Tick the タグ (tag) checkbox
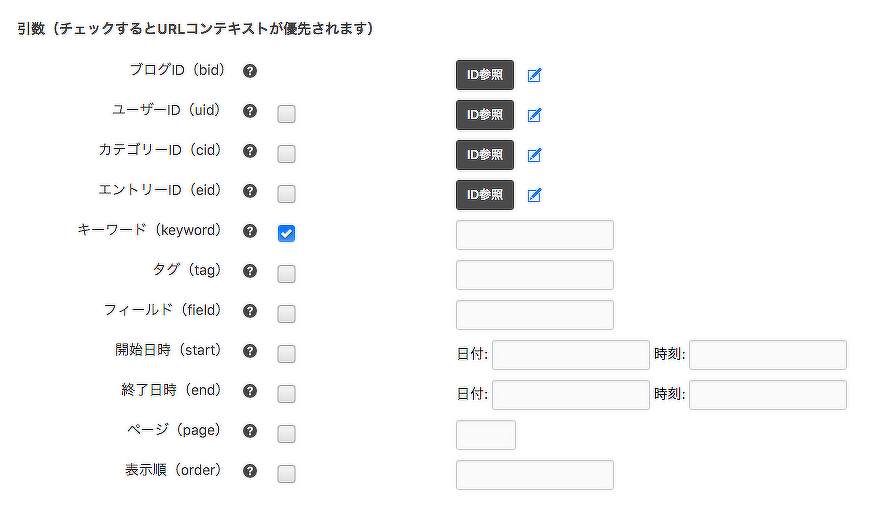Viewport: 896px width, 517px height. (286, 274)
